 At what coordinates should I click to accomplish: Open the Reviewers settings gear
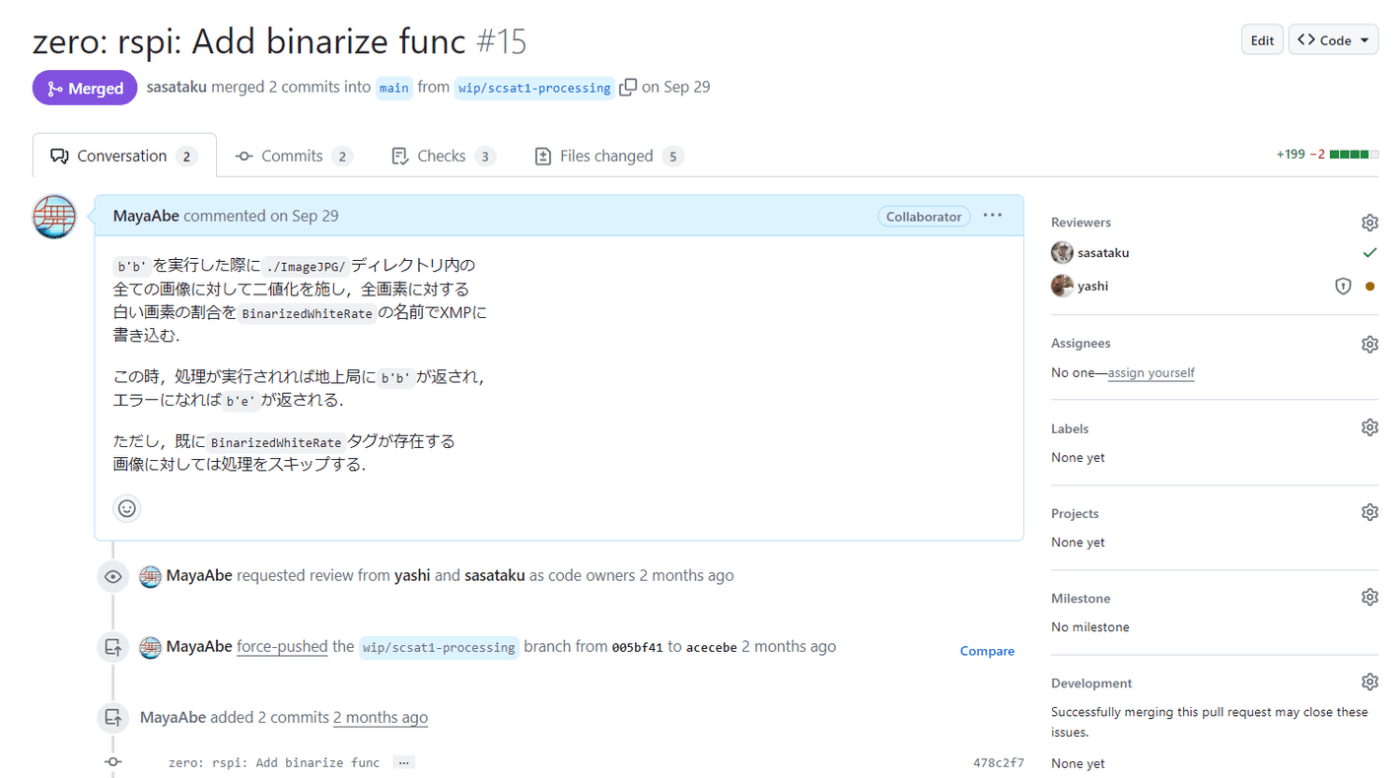tap(1369, 222)
